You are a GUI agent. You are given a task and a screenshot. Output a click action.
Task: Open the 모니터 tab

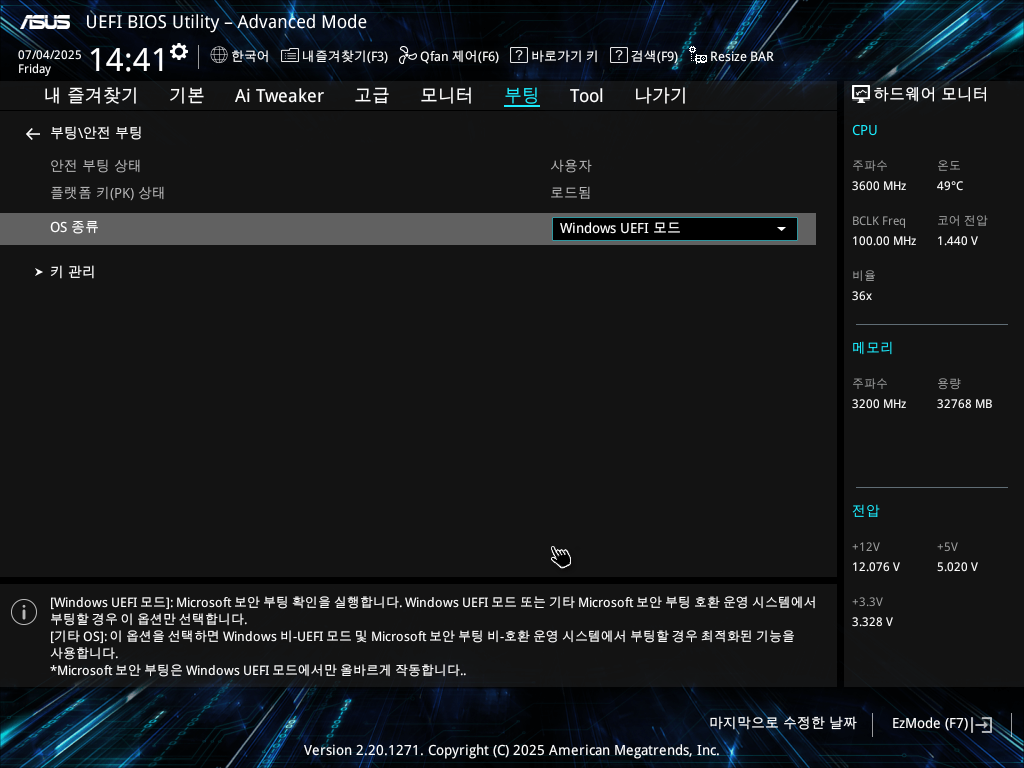pos(446,96)
